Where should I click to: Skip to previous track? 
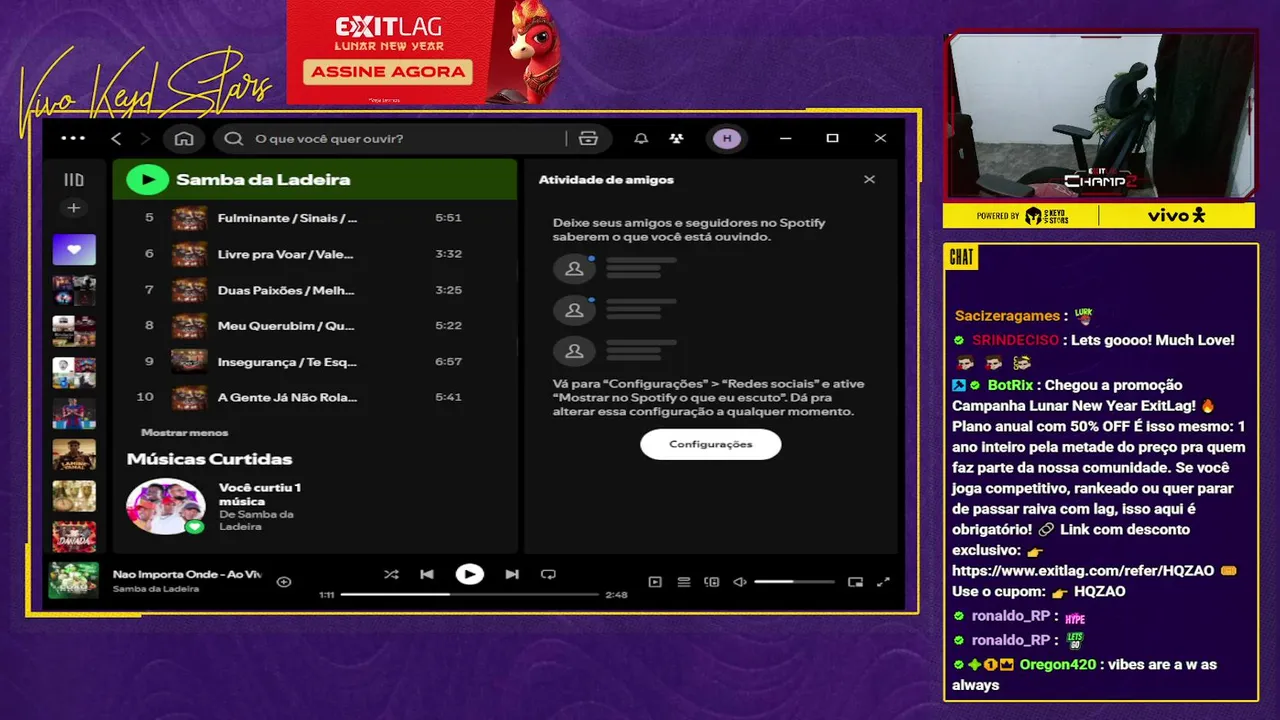(x=427, y=574)
